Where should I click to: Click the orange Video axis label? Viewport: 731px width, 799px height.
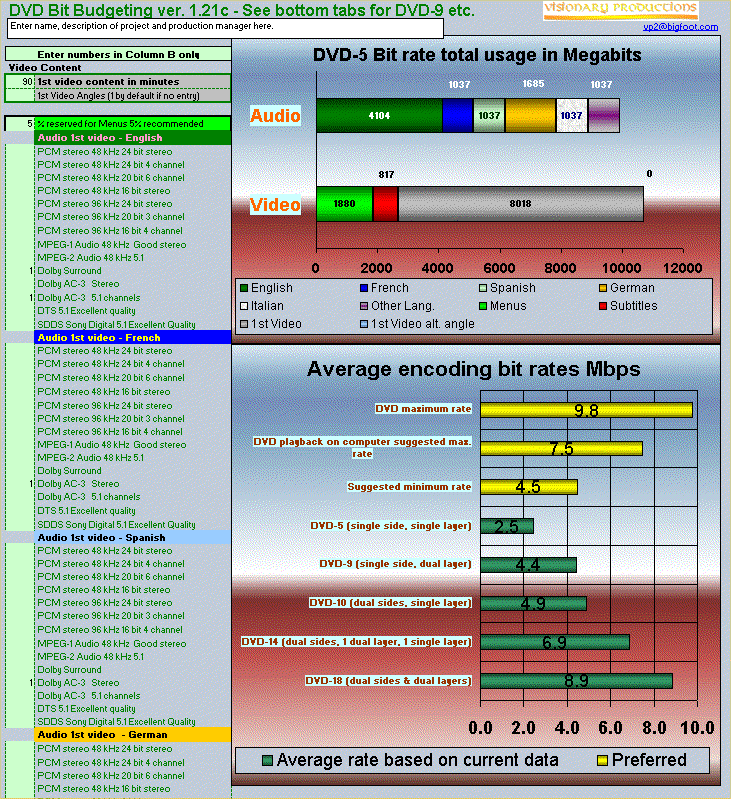point(275,204)
